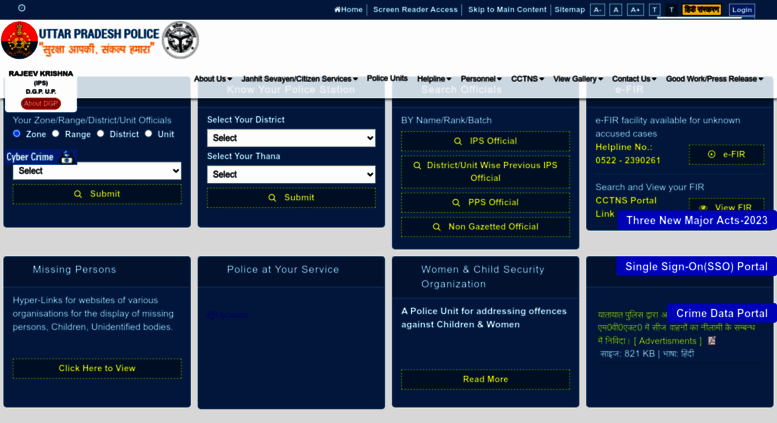Screen dimensions: 777x423
Task: Select the Zone radio button
Action: coord(17,134)
